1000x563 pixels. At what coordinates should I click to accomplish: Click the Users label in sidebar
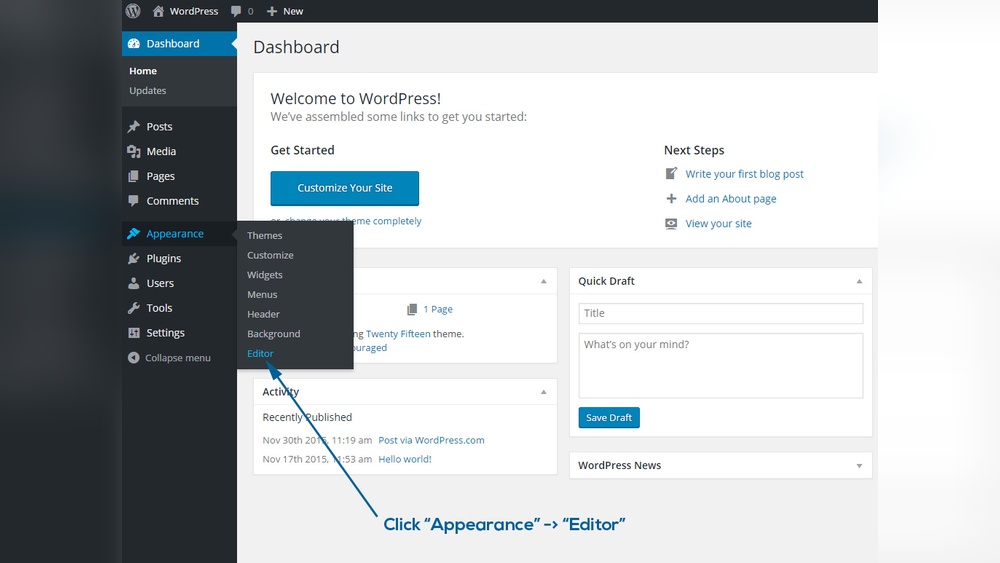click(160, 283)
